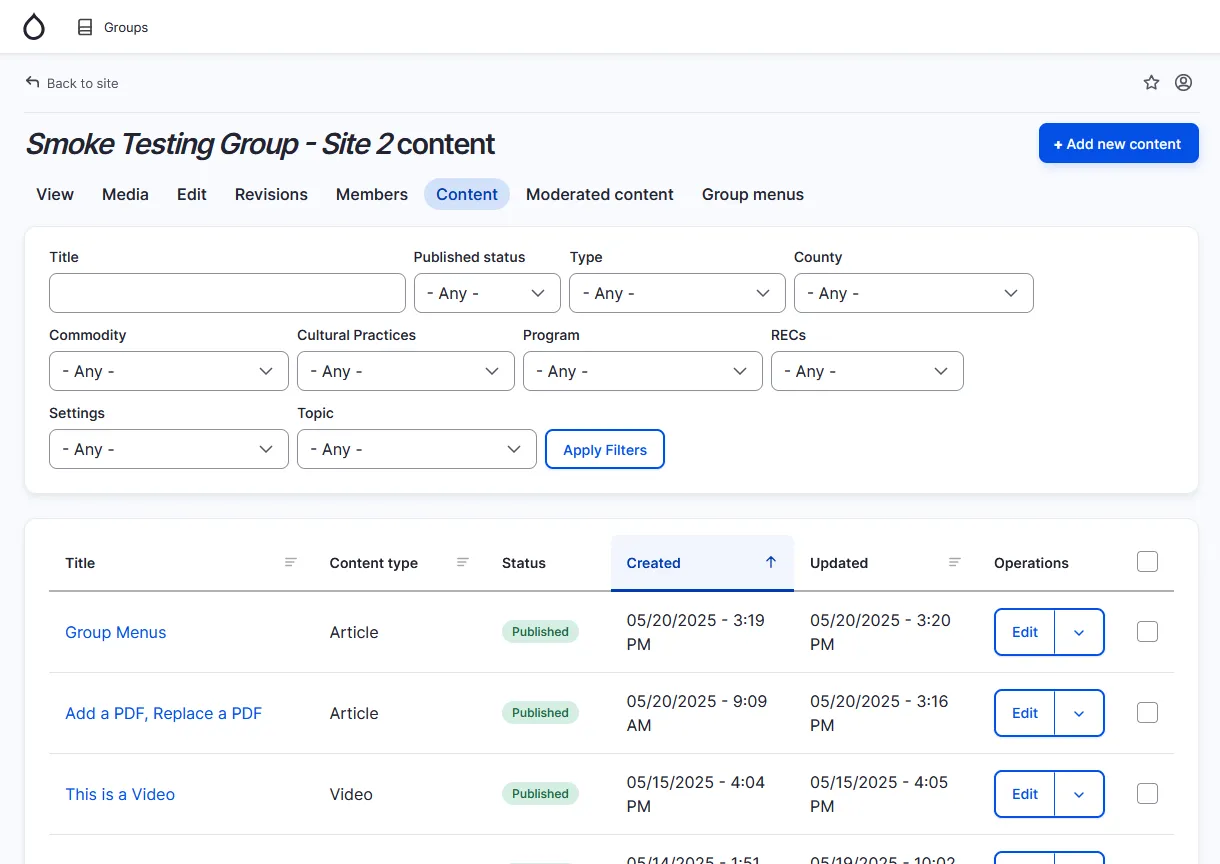The height and width of the screenshot is (864, 1220).
Task: Open the Type filter dropdown
Action: (x=678, y=293)
